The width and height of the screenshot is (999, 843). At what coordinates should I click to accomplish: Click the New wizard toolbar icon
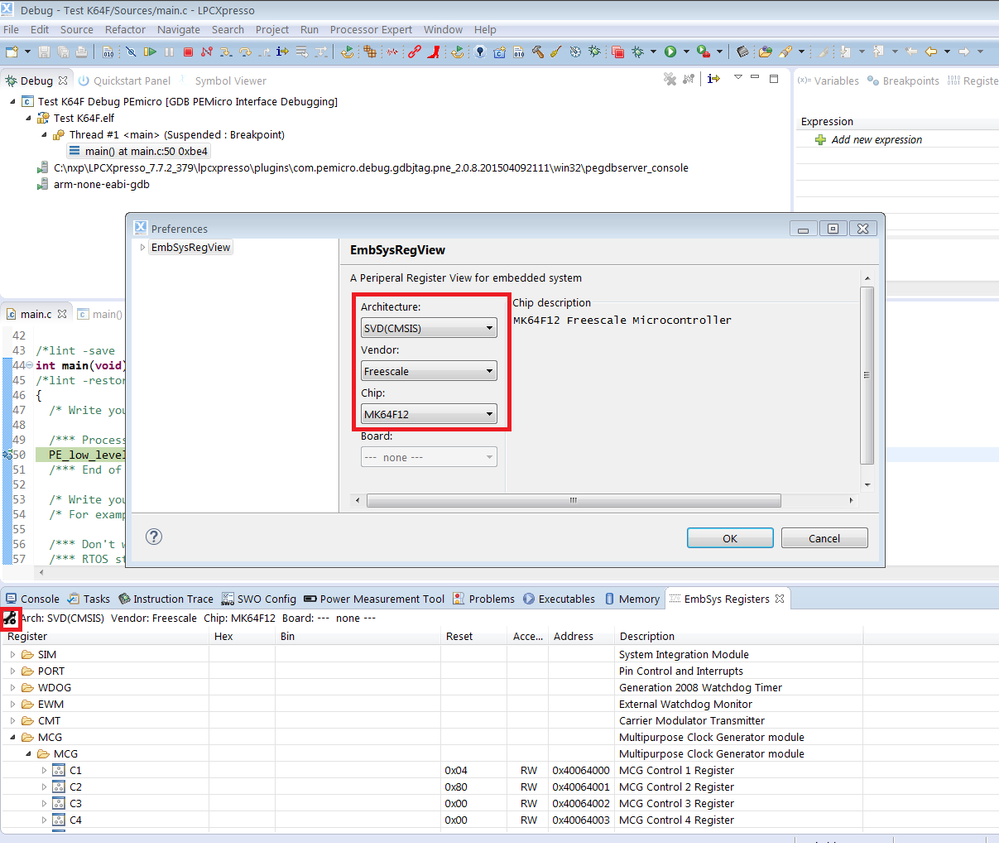(x=11, y=52)
